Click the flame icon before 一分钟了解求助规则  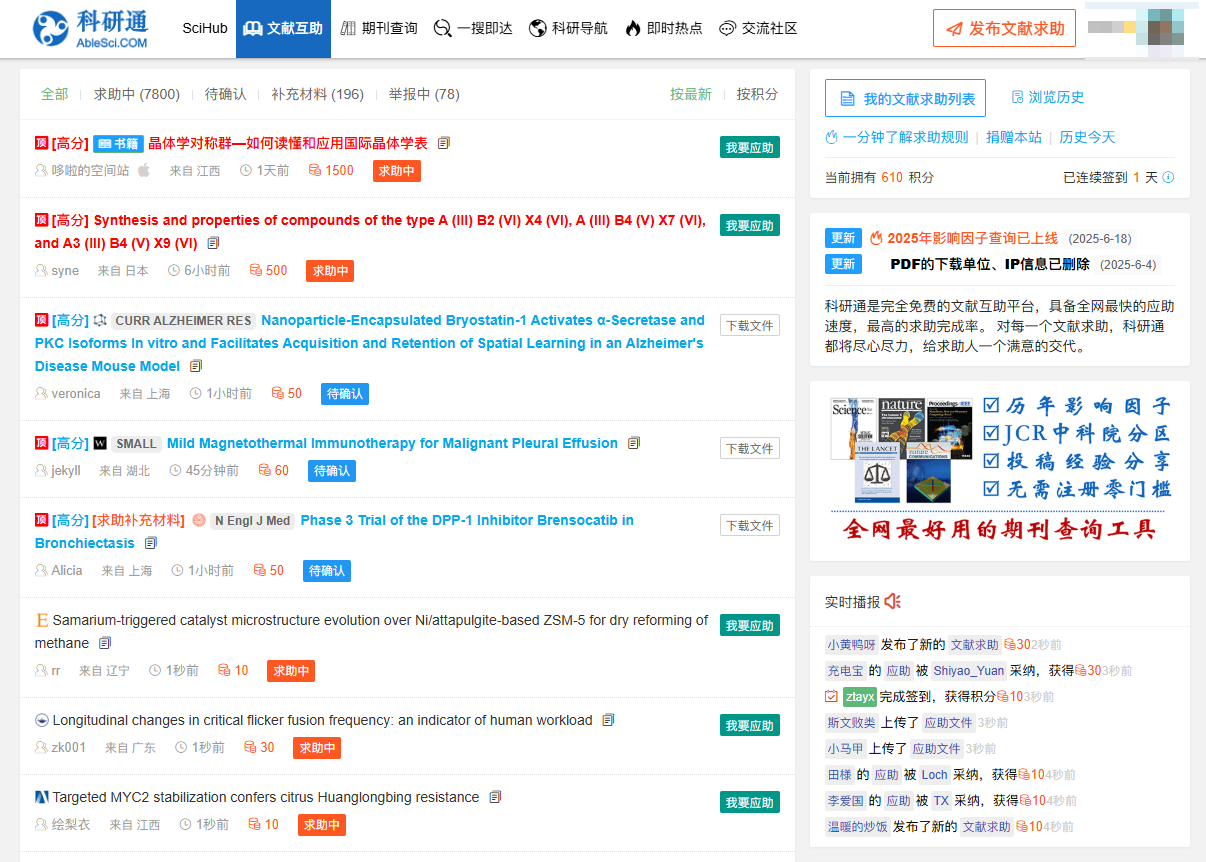click(x=831, y=138)
